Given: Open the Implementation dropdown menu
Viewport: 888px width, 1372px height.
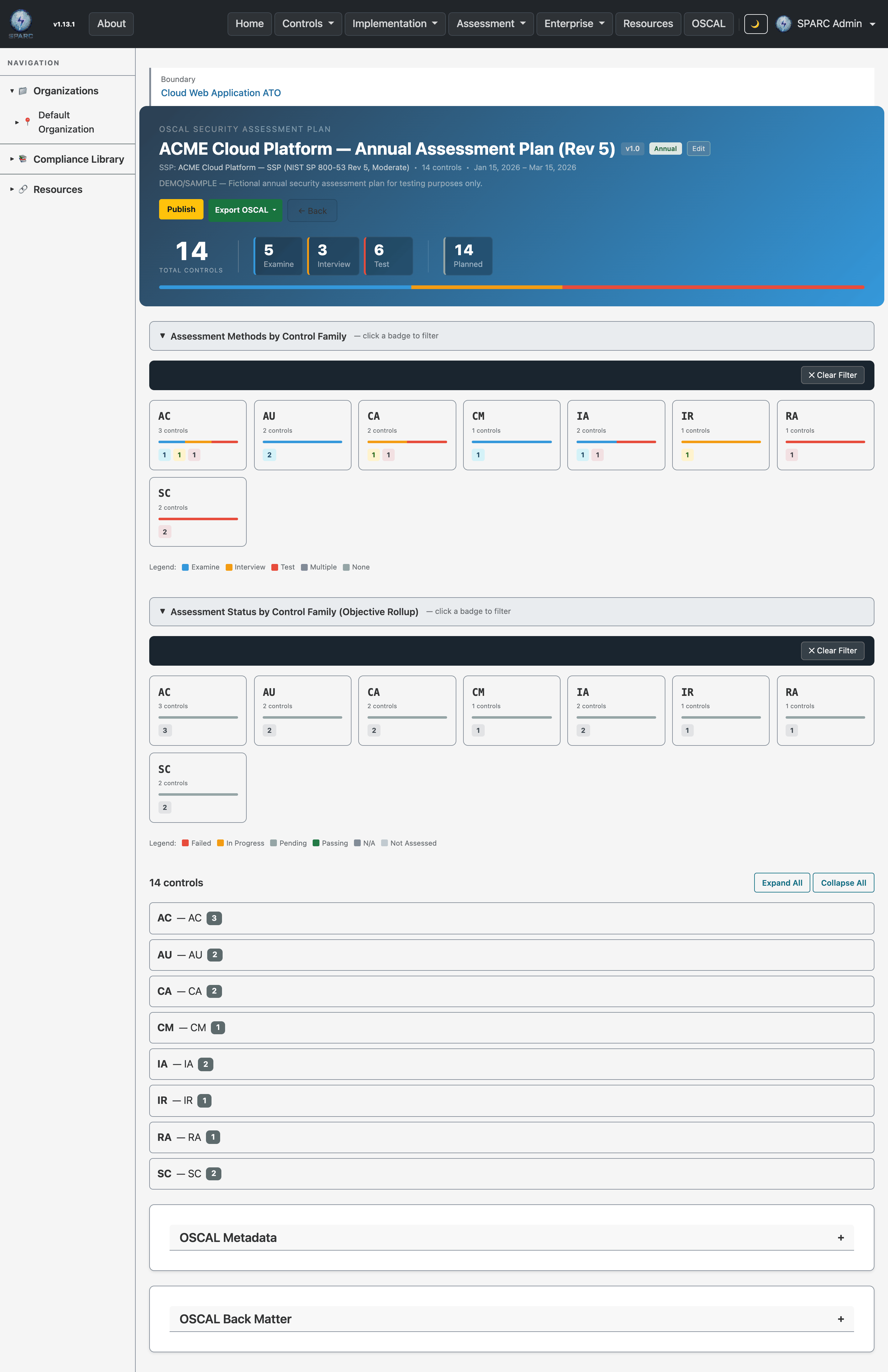Looking at the screenshot, I should [x=395, y=24].
